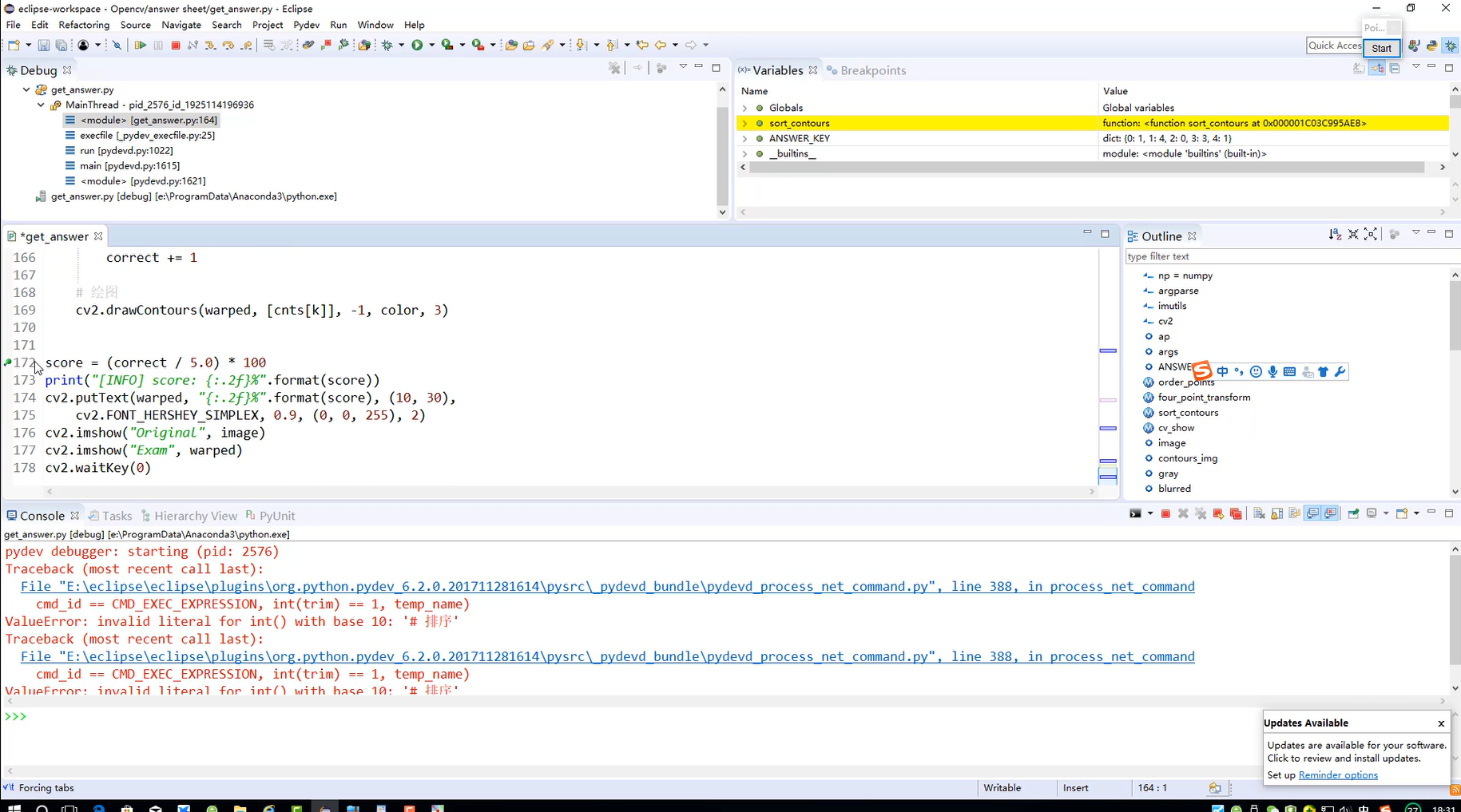Open the Console display selection dropdown
The image size is (1461, 812).
[x=1386, y=513]
